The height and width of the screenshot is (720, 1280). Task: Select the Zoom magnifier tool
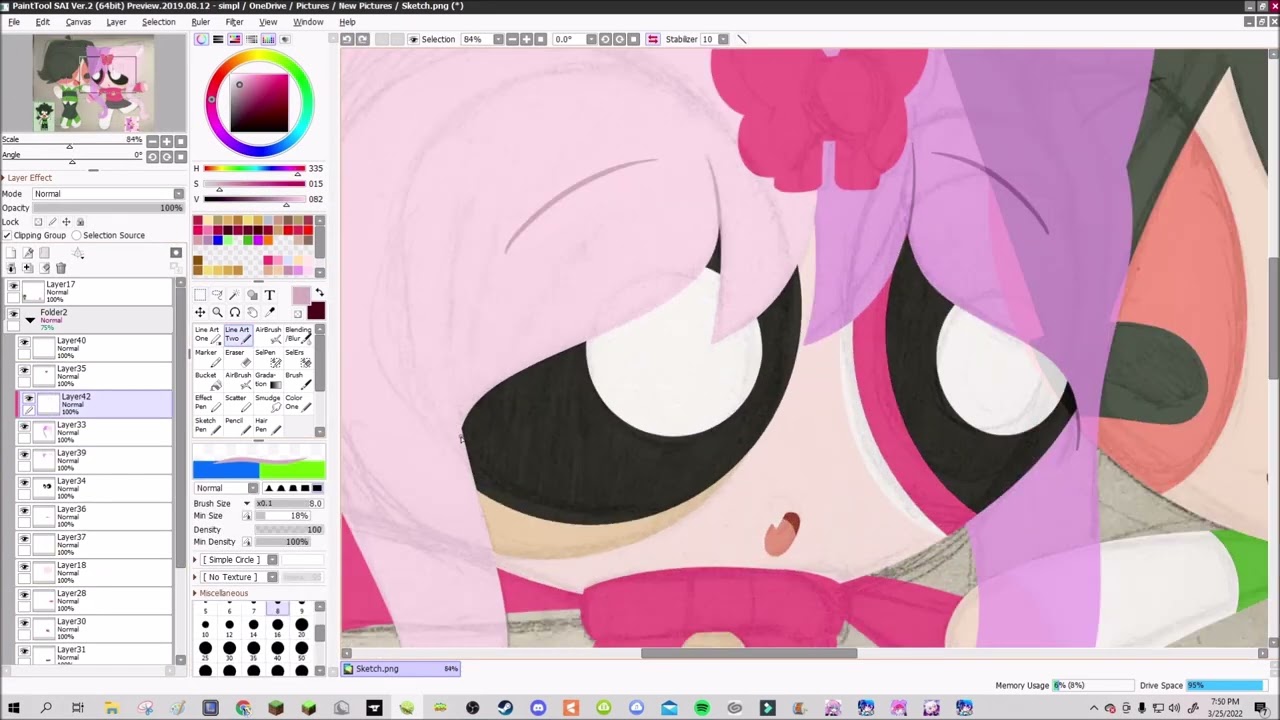click(x=217, y=313)
